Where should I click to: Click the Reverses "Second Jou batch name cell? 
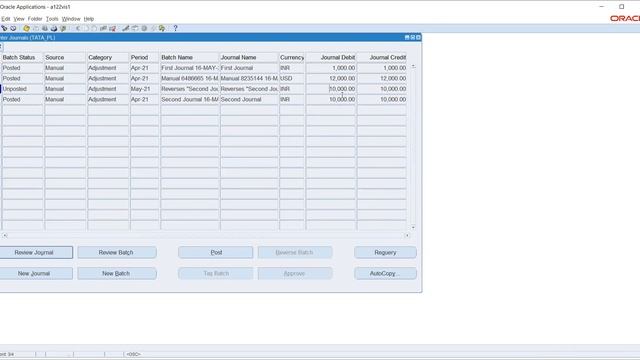(x=190, y=89)
